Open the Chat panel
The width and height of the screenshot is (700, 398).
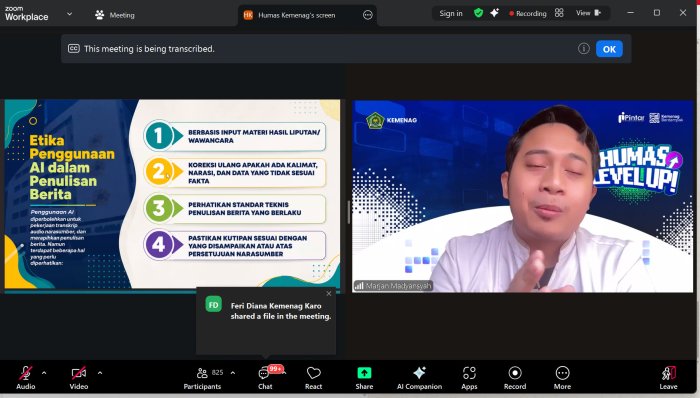click(265, 378)
